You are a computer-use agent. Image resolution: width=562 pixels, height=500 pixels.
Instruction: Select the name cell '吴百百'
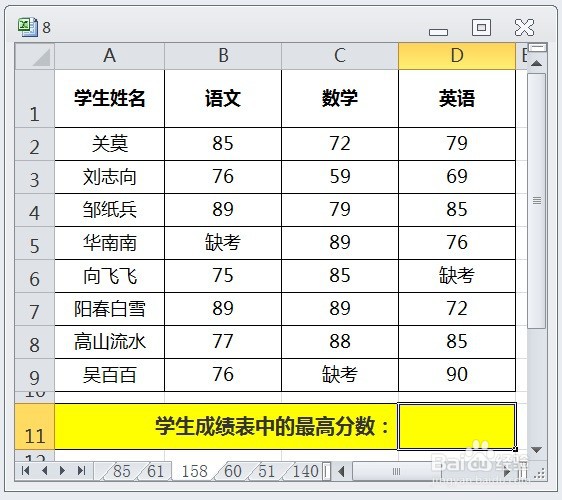[109, 375]
